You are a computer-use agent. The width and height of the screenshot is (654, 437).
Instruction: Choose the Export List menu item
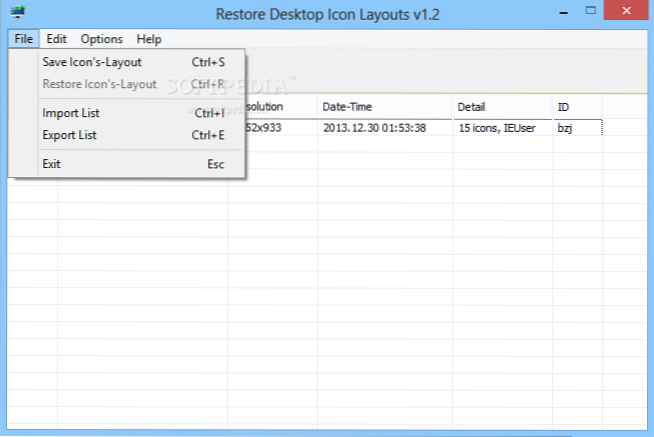(70, 135)
